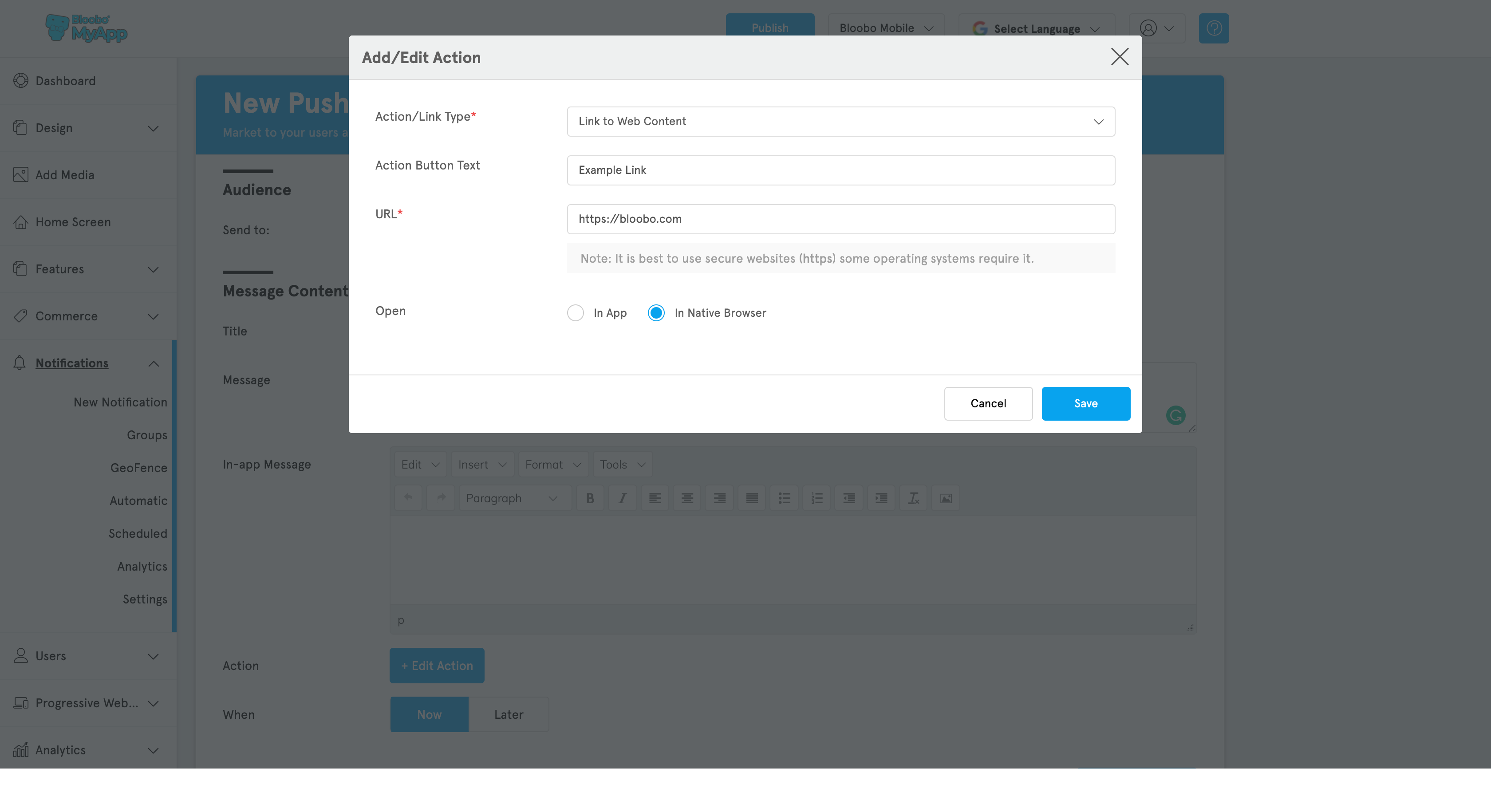Click the help question mark icon

tap(1213, 28)
